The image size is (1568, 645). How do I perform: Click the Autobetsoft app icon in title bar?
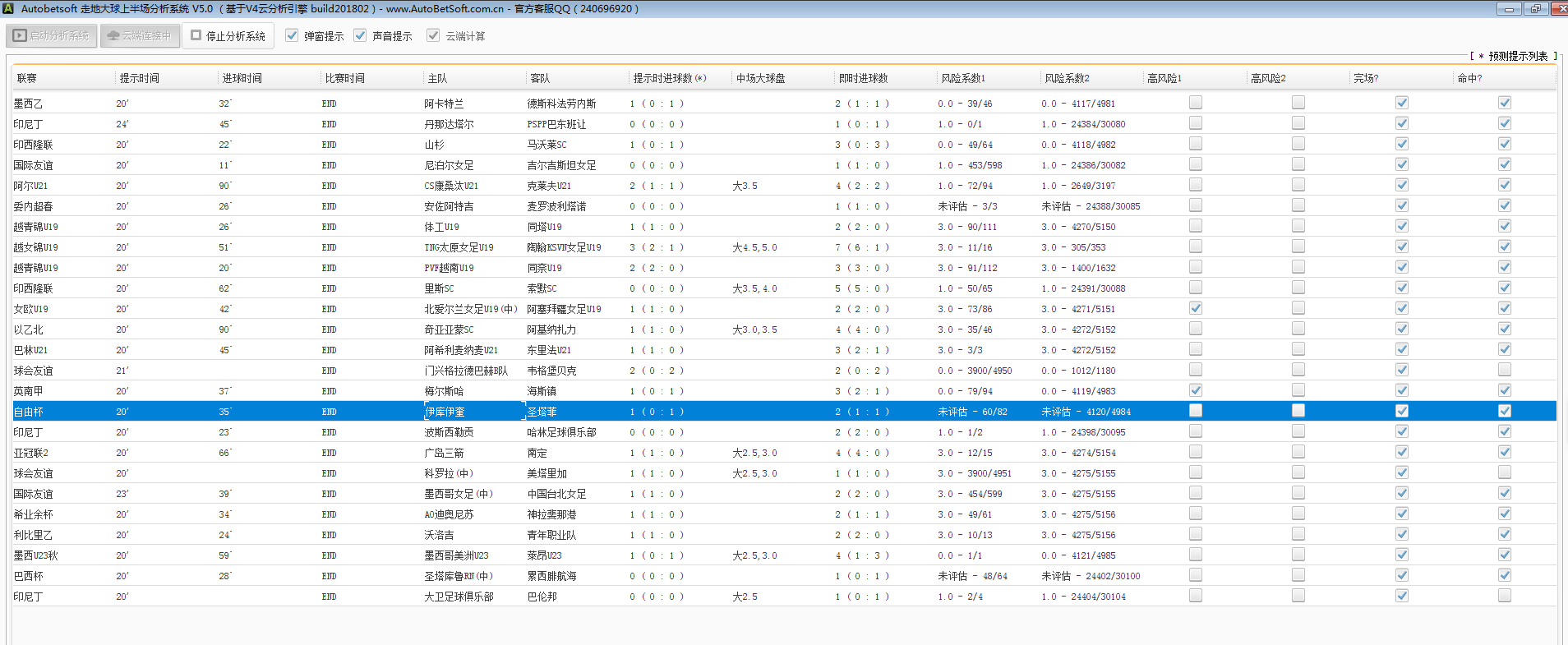pos(8,8)
